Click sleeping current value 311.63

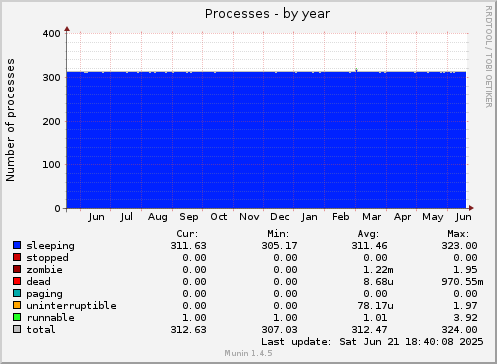pyautogui.click(x=189, y=246)
